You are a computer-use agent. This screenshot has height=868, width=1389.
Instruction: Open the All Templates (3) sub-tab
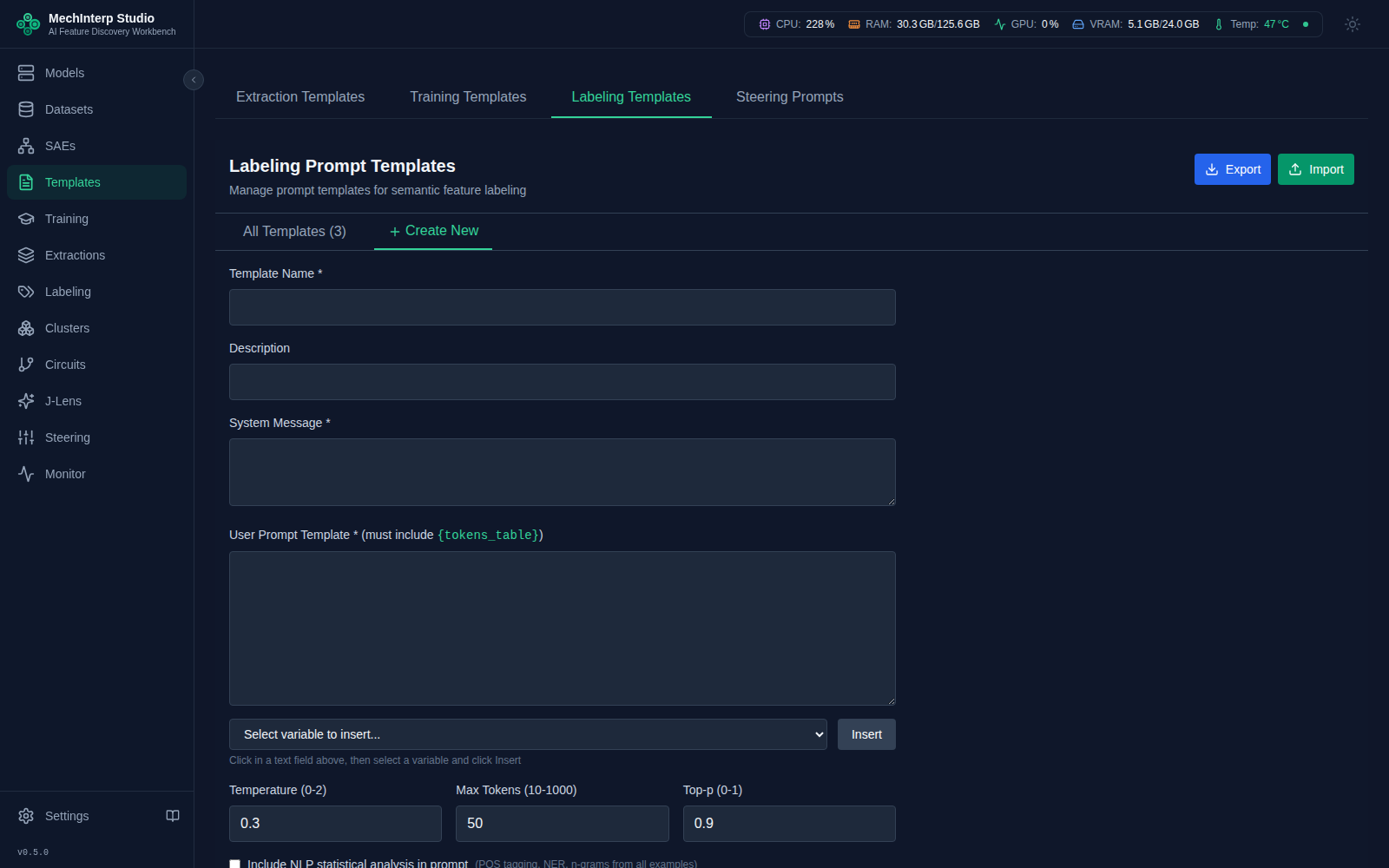click(x=294, y=232)
